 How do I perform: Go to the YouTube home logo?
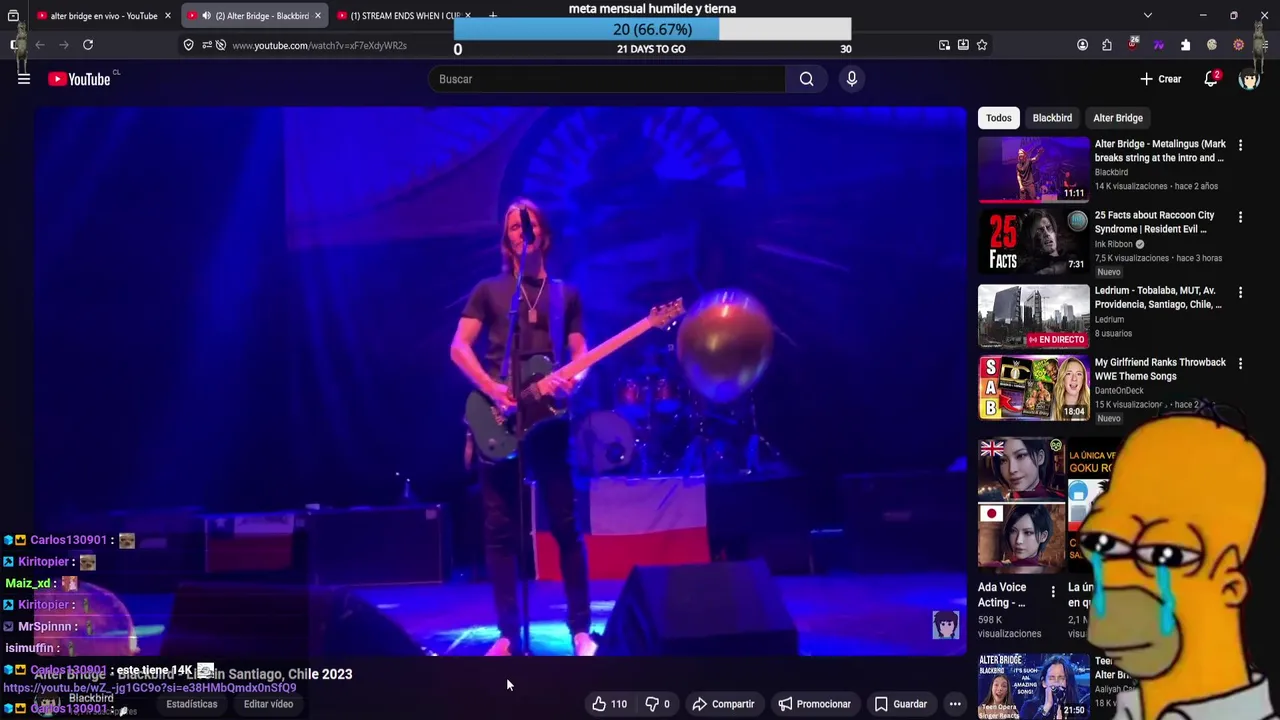80,79
